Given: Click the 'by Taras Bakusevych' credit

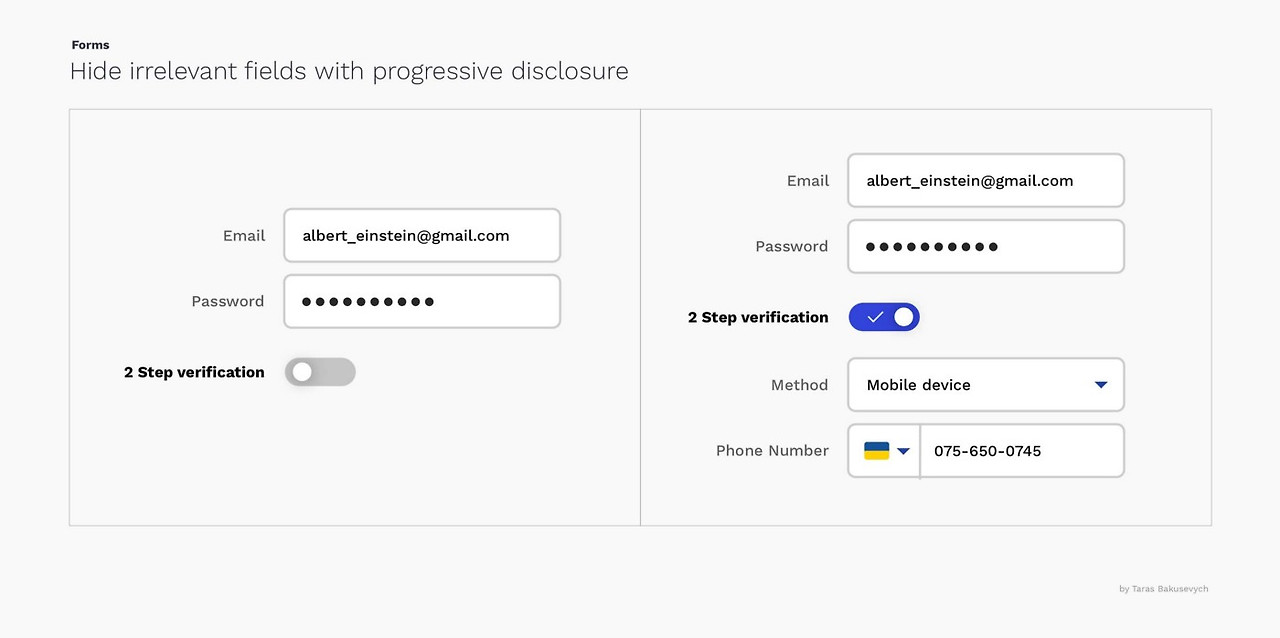Looking at the screenshot, I should [x=1165, y=589].
